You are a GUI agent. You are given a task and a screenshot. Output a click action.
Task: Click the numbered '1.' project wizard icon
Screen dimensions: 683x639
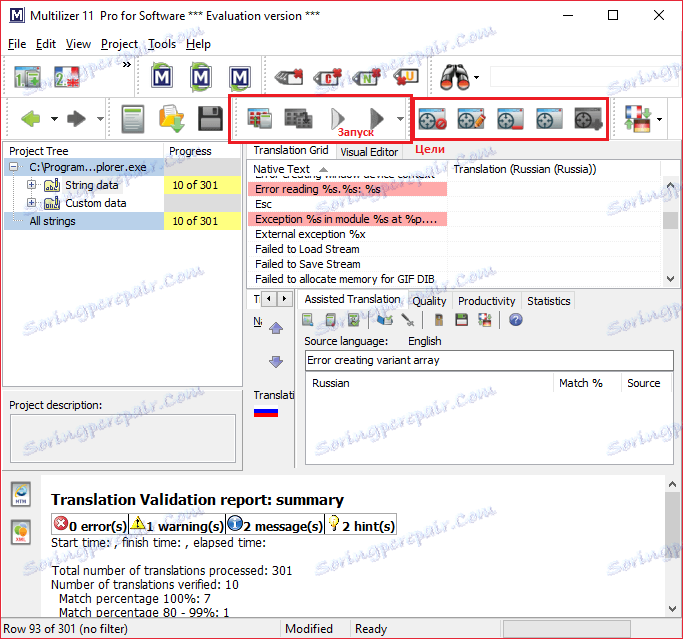[27, 77]
